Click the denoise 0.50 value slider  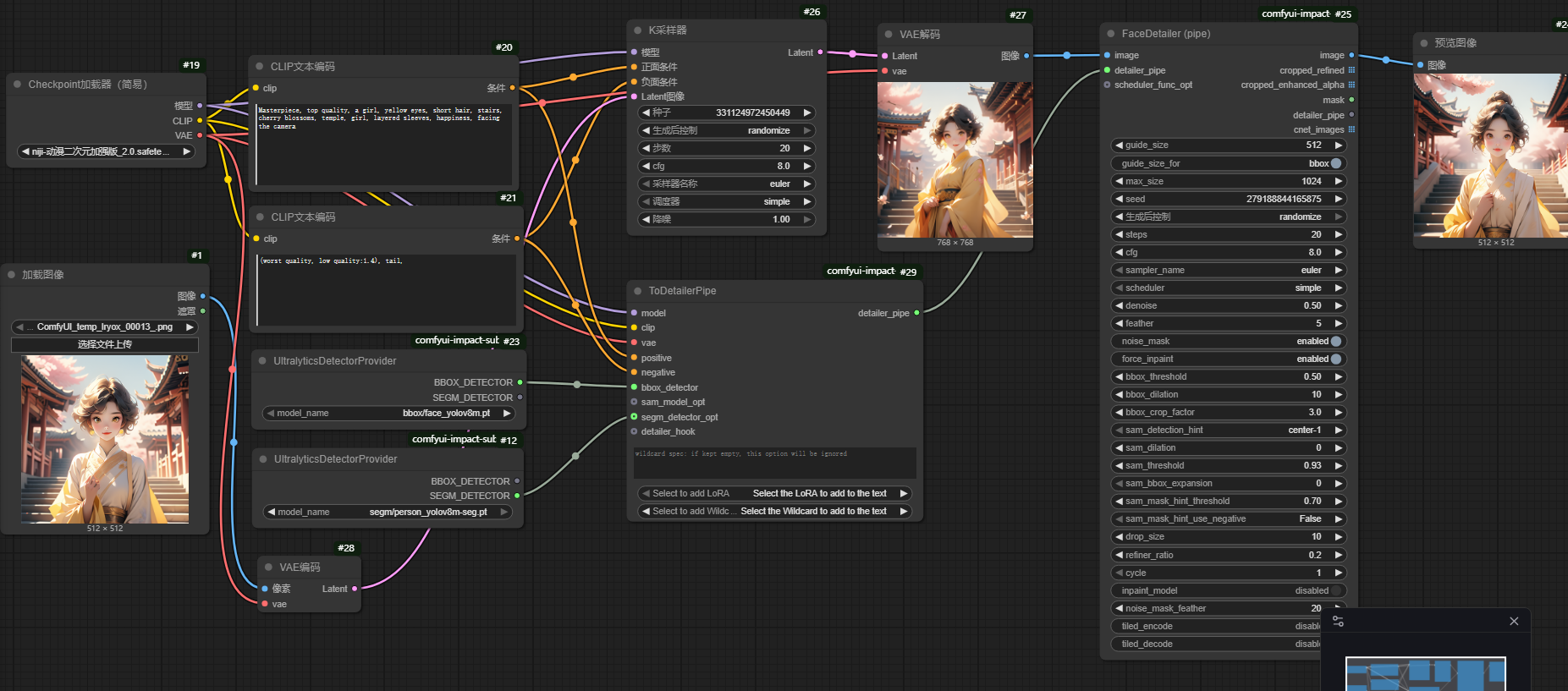point(1228,305)
